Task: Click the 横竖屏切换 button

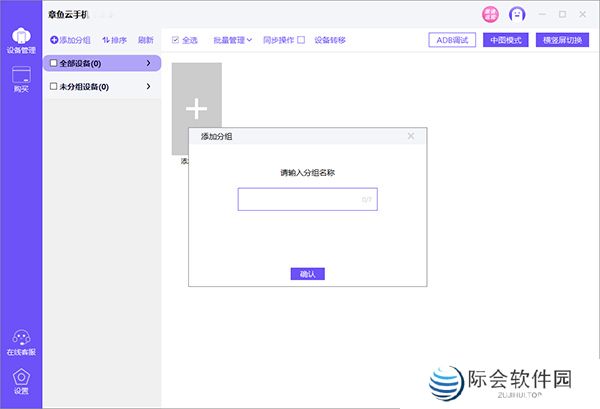Action: (562, 40)
